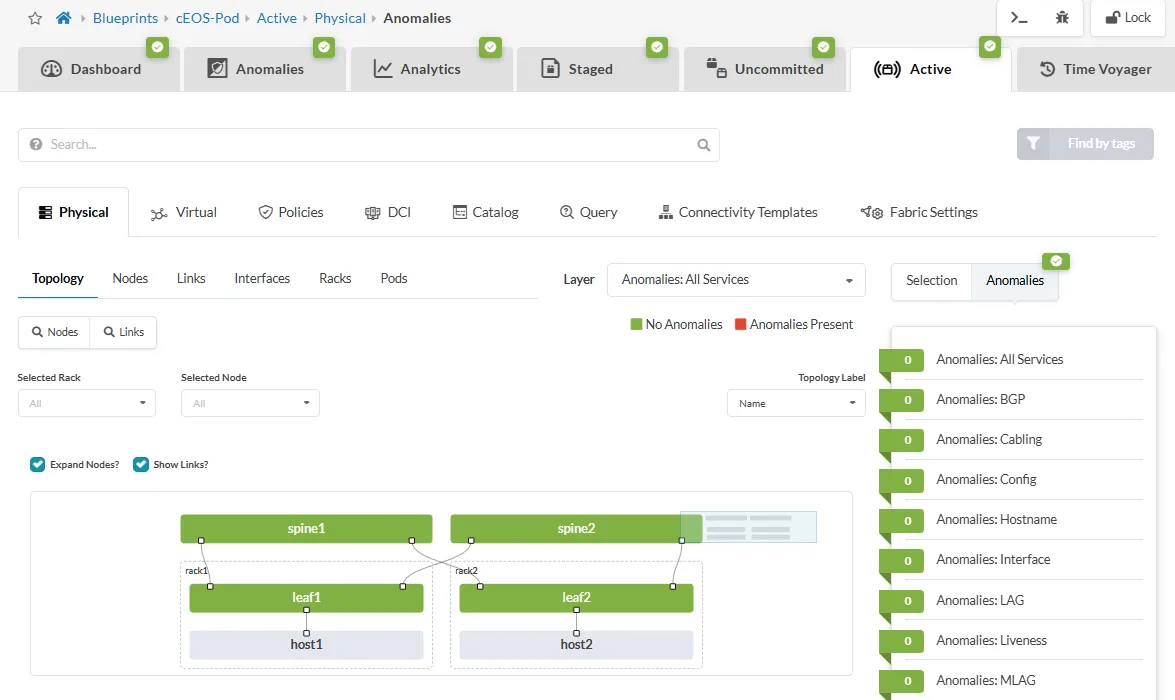1175x700 pixels.
Task: Click the star favorite icon in breadcrumb
Action: 35,18
